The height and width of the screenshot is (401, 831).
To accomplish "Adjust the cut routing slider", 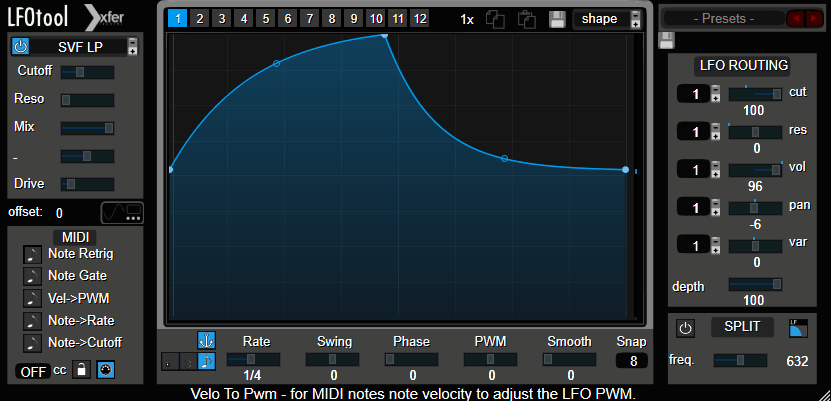I will click(755, 94).
